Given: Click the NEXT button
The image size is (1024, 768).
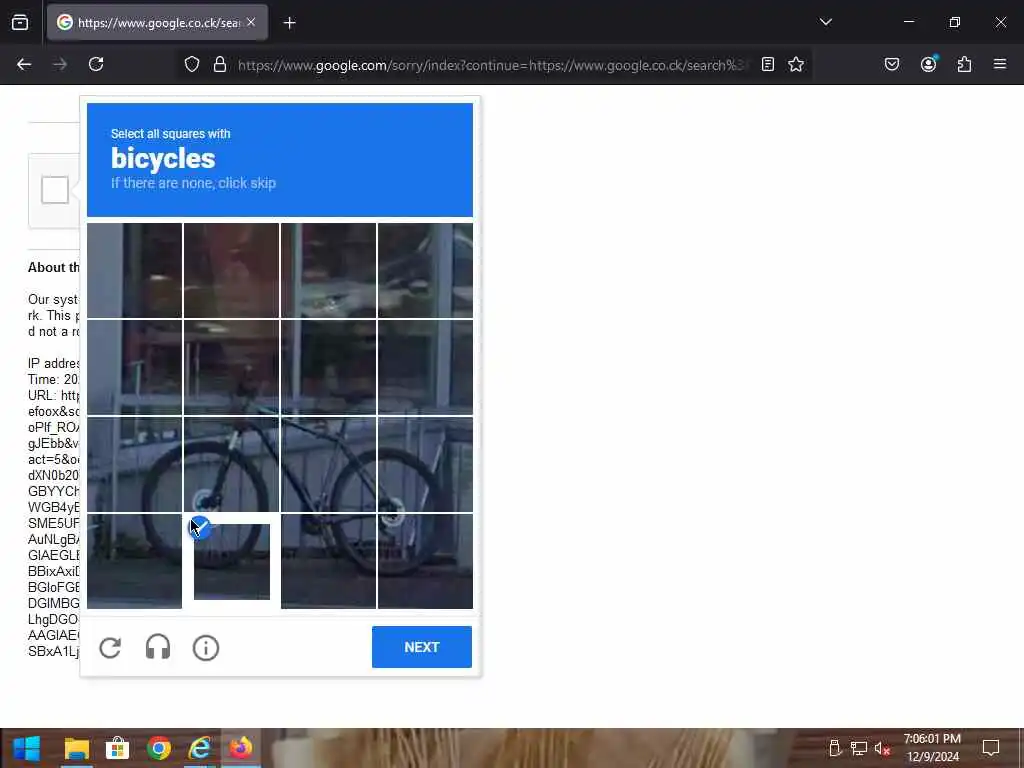Looking at the screenshot, I should (x=422, y=647).
